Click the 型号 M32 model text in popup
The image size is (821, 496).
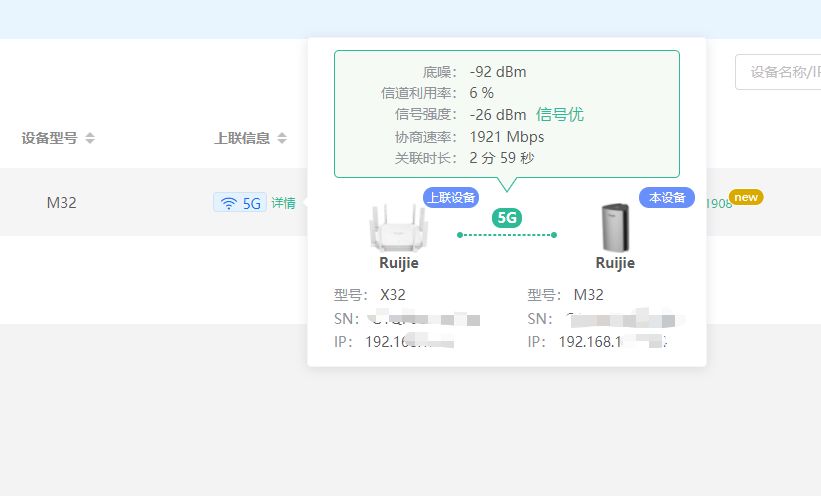click(565, 295)
